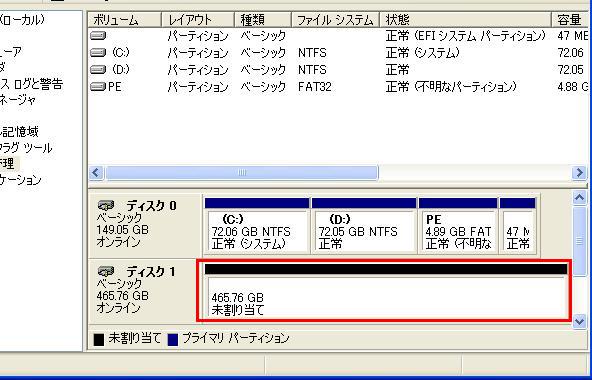Image resolution: width=592 pixels, height=380 pixels.
Task: Click the disk pane vertical scrollbar thumb
Action: (x=579, y=241)
